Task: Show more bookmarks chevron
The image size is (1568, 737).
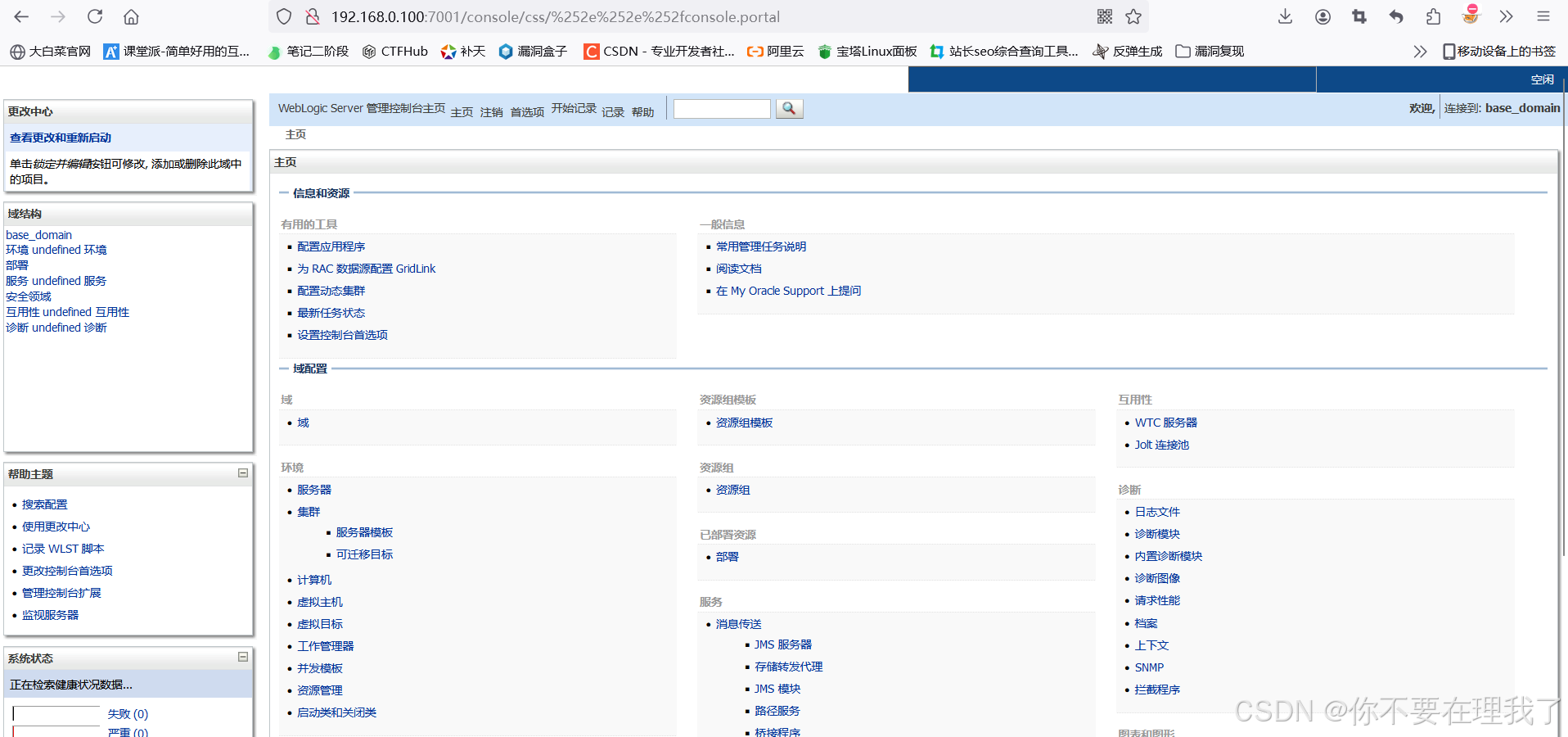Action: (1420, 52)
